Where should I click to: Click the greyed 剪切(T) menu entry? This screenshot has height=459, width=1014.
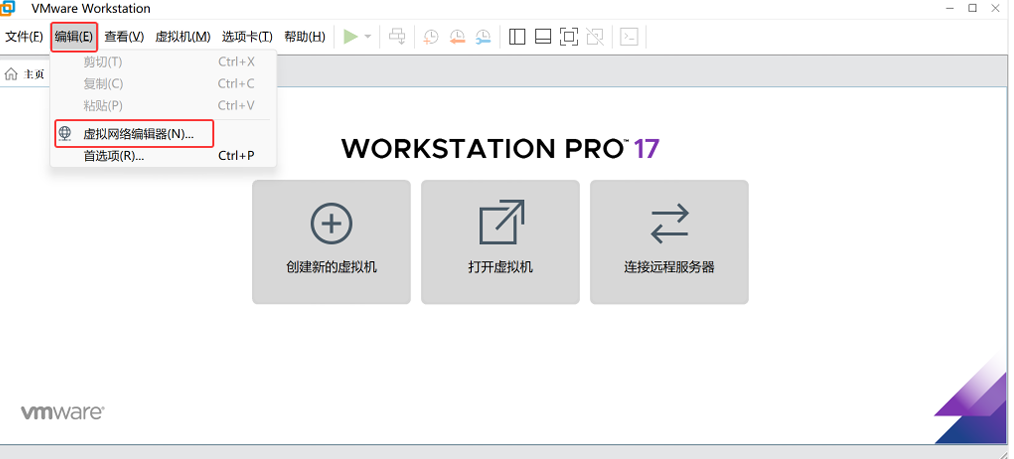tap(163, 62)
